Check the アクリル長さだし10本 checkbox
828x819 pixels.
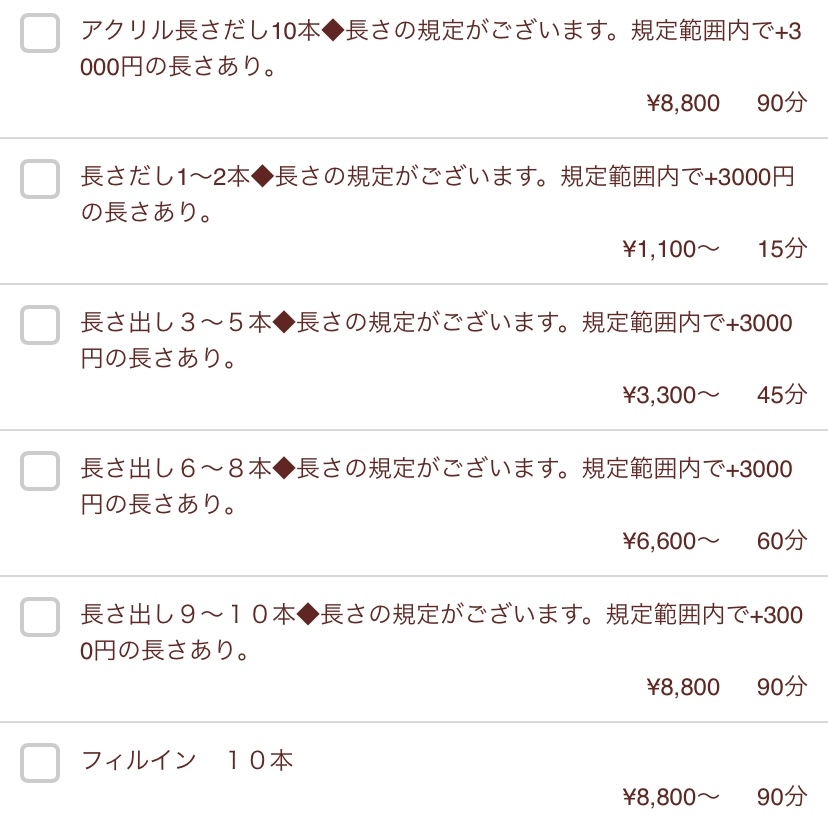[39, 35]
